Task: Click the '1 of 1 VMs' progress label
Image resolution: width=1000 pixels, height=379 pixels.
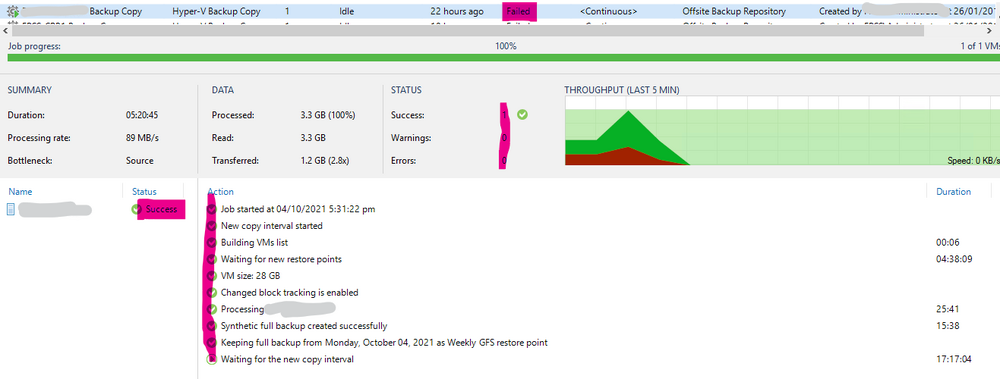Action: click(x=980, y=47)
